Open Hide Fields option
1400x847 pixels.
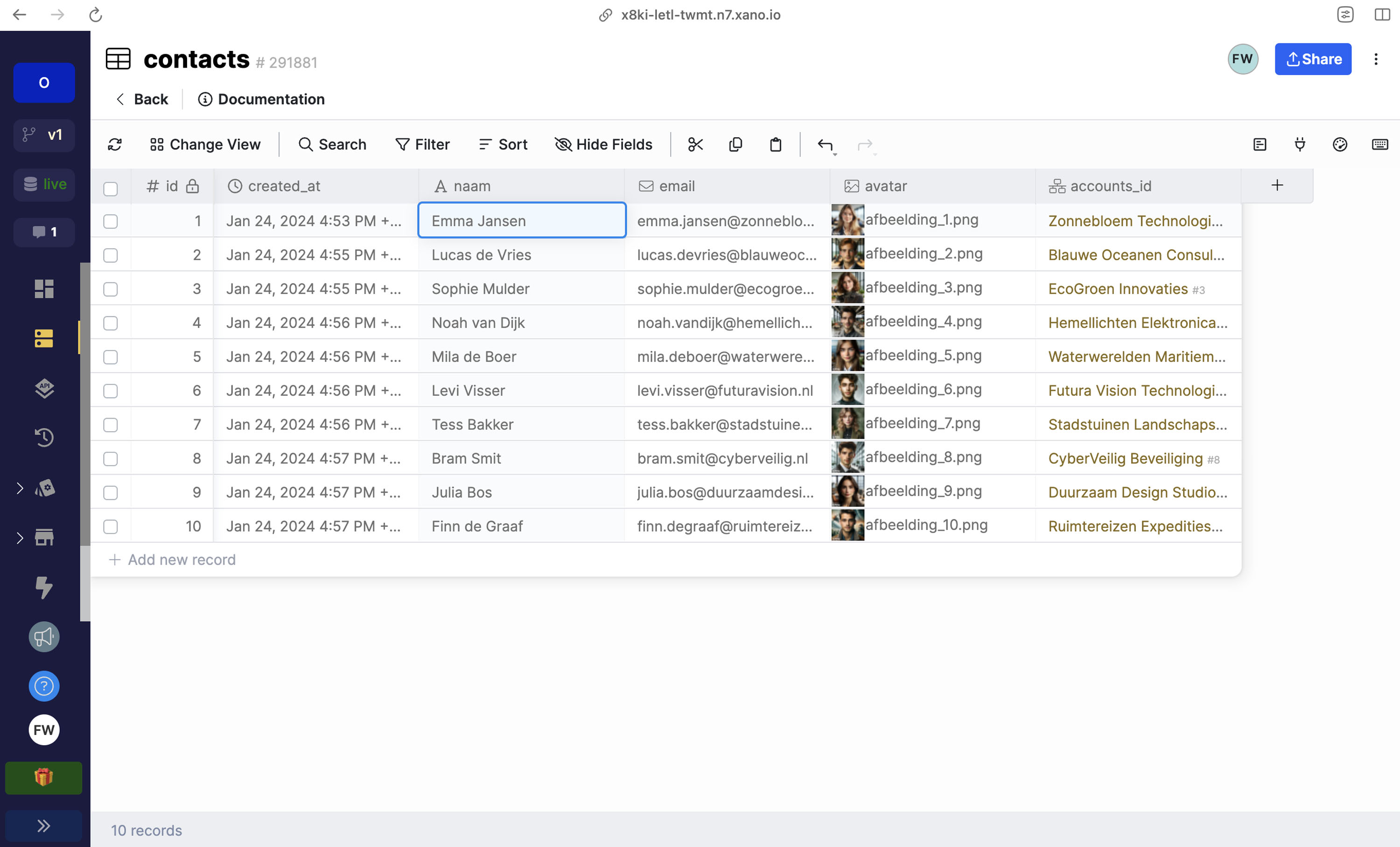coord(603,144)
